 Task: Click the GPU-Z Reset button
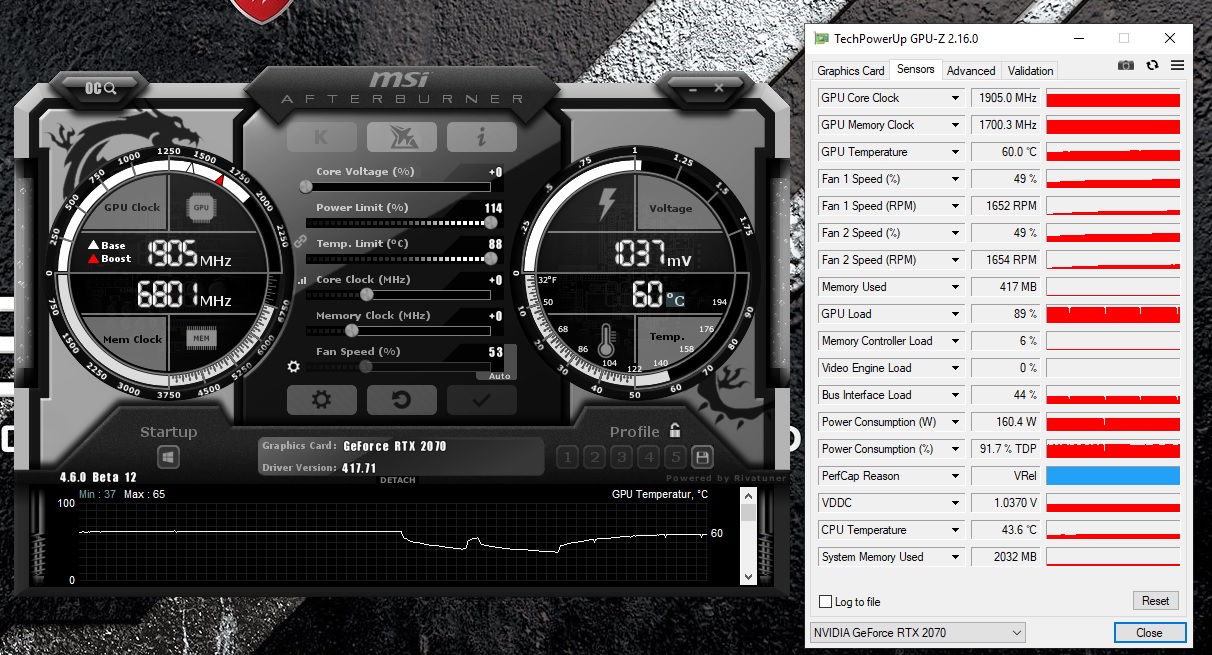[1155, 601]
